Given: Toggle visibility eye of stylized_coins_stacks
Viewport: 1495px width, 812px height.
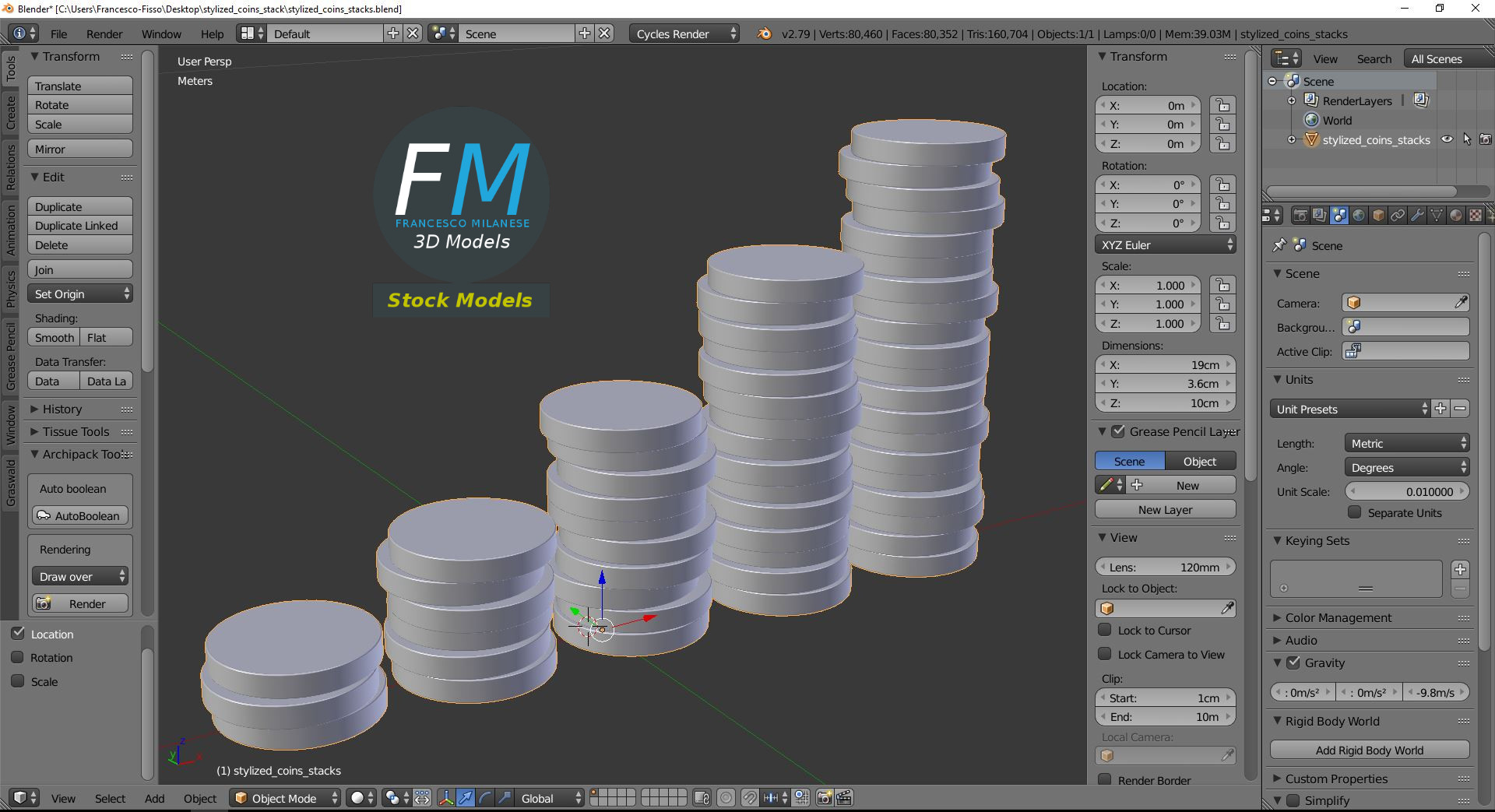Looking at the screenshot, I should [1447, 139].
